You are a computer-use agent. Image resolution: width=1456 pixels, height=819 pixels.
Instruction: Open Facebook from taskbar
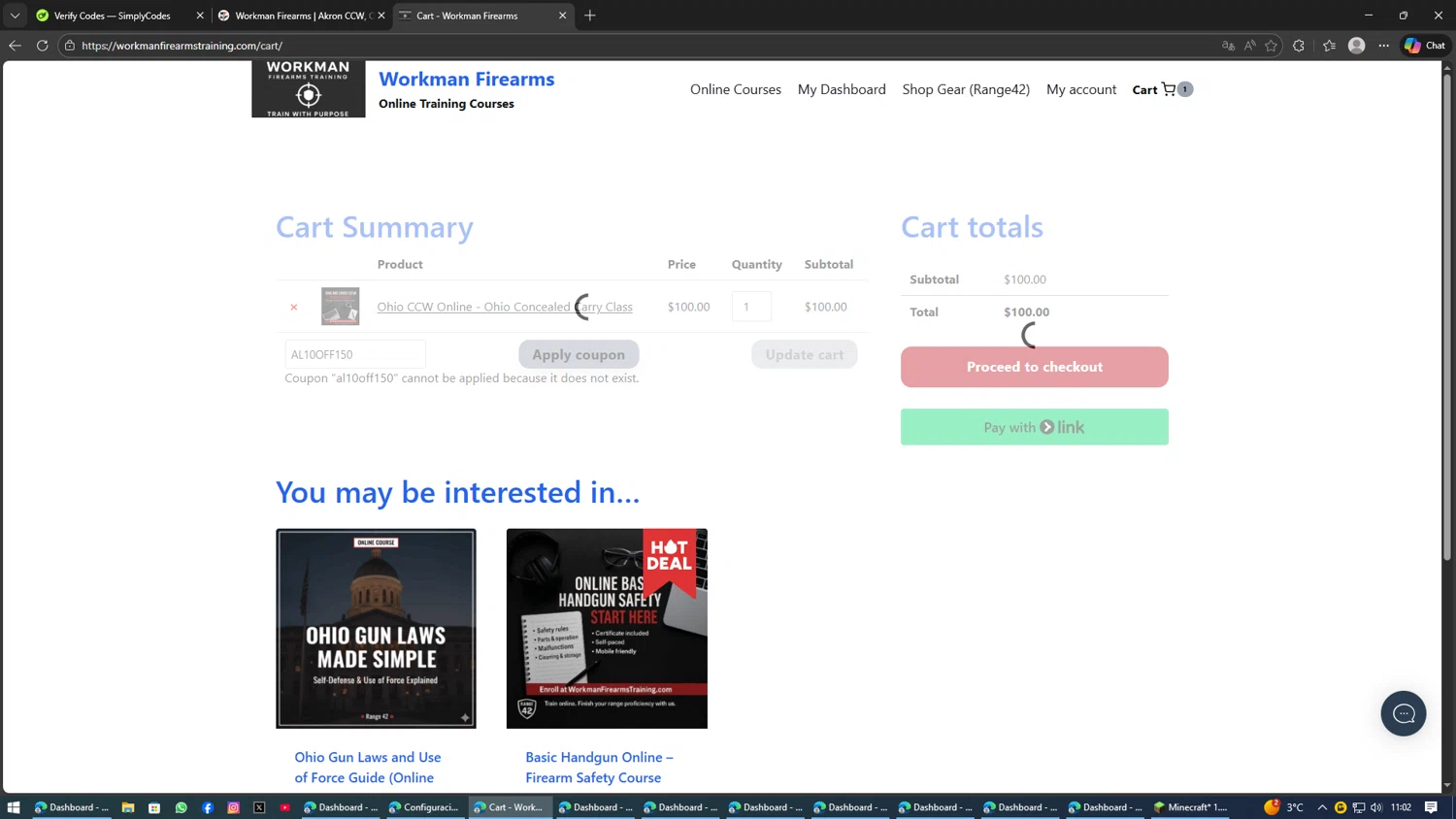pos(207,807)
